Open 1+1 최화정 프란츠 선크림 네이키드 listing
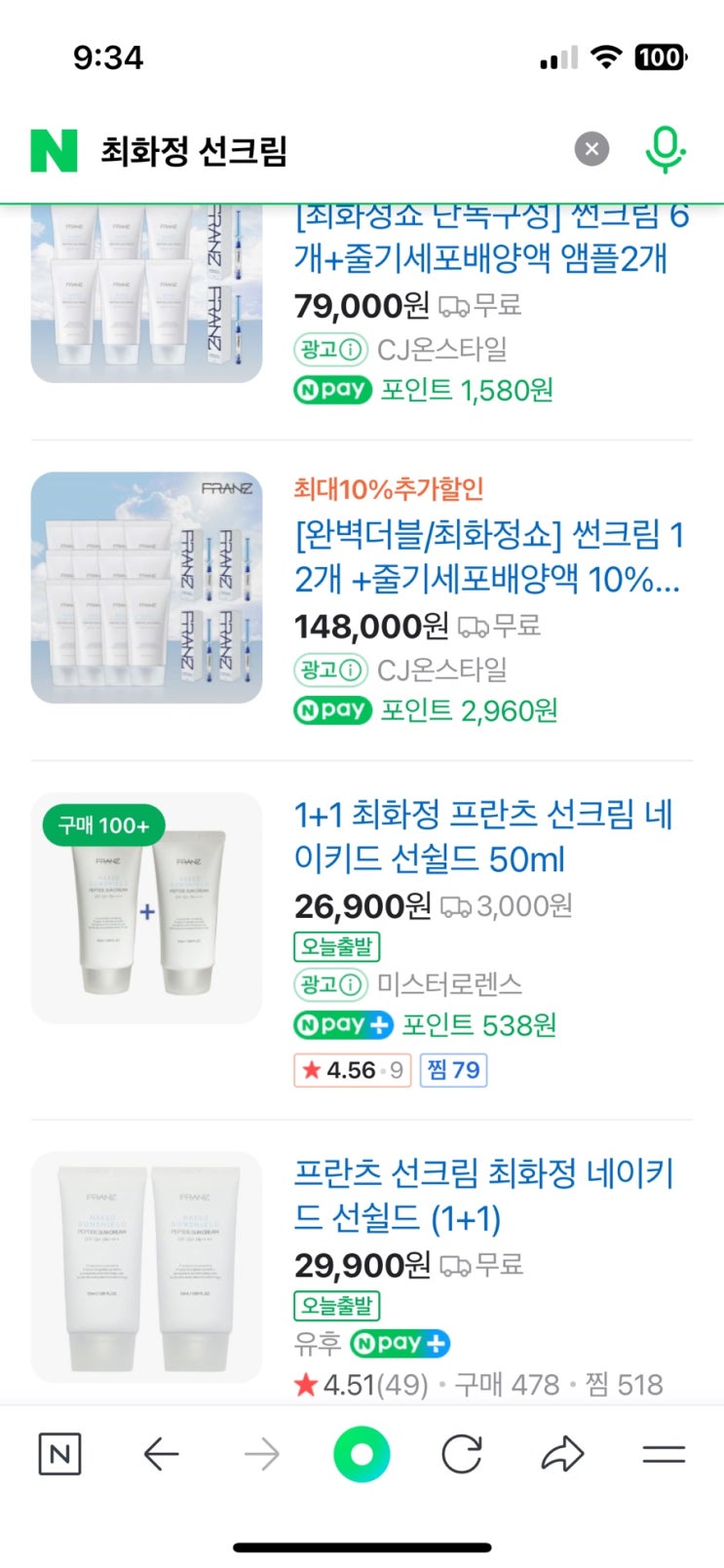The image size is (724, 1568). click(x=484, y=836)
